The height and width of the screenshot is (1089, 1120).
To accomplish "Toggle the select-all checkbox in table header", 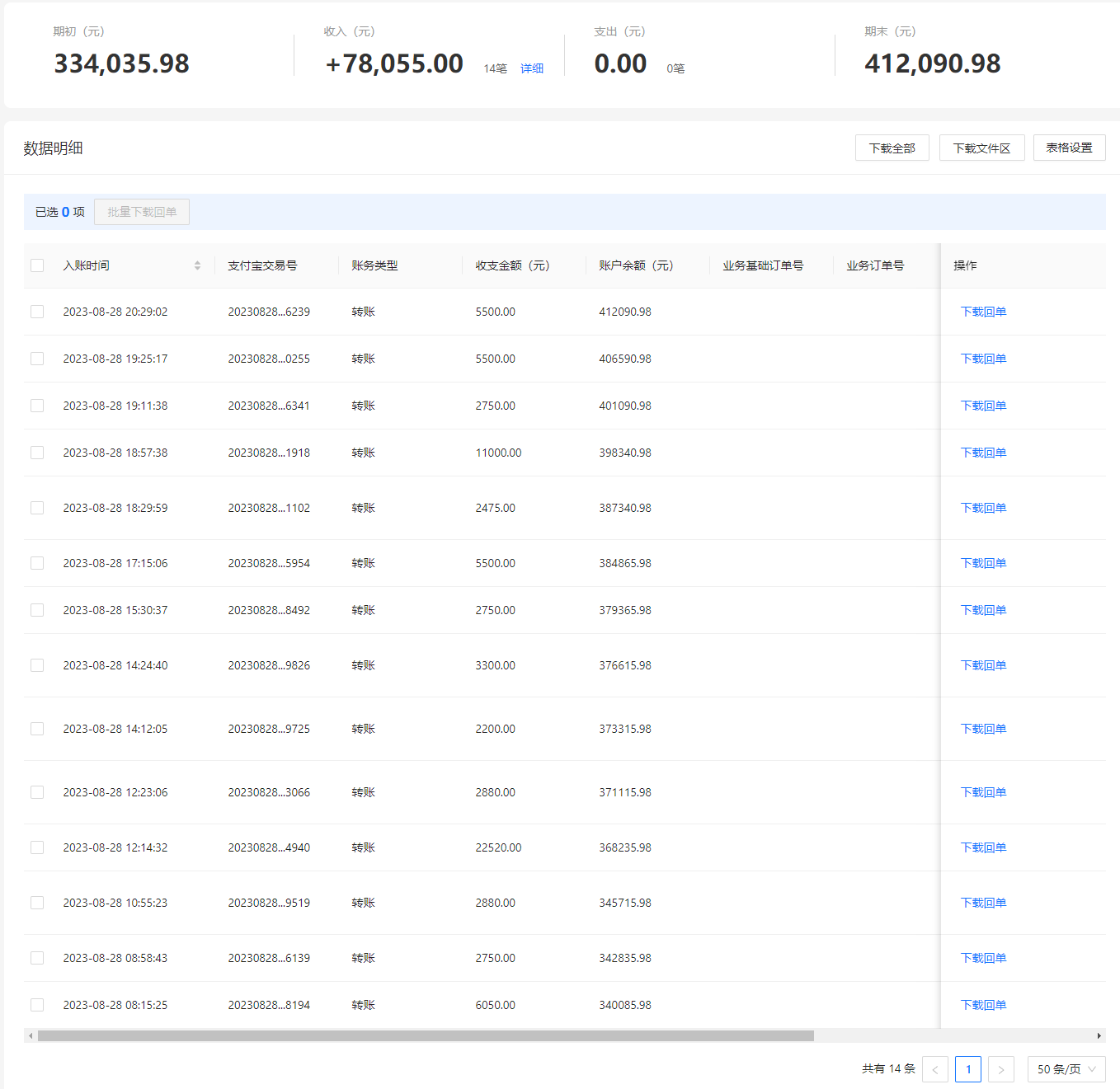I will pyautogui.click(x=37, y=265).
